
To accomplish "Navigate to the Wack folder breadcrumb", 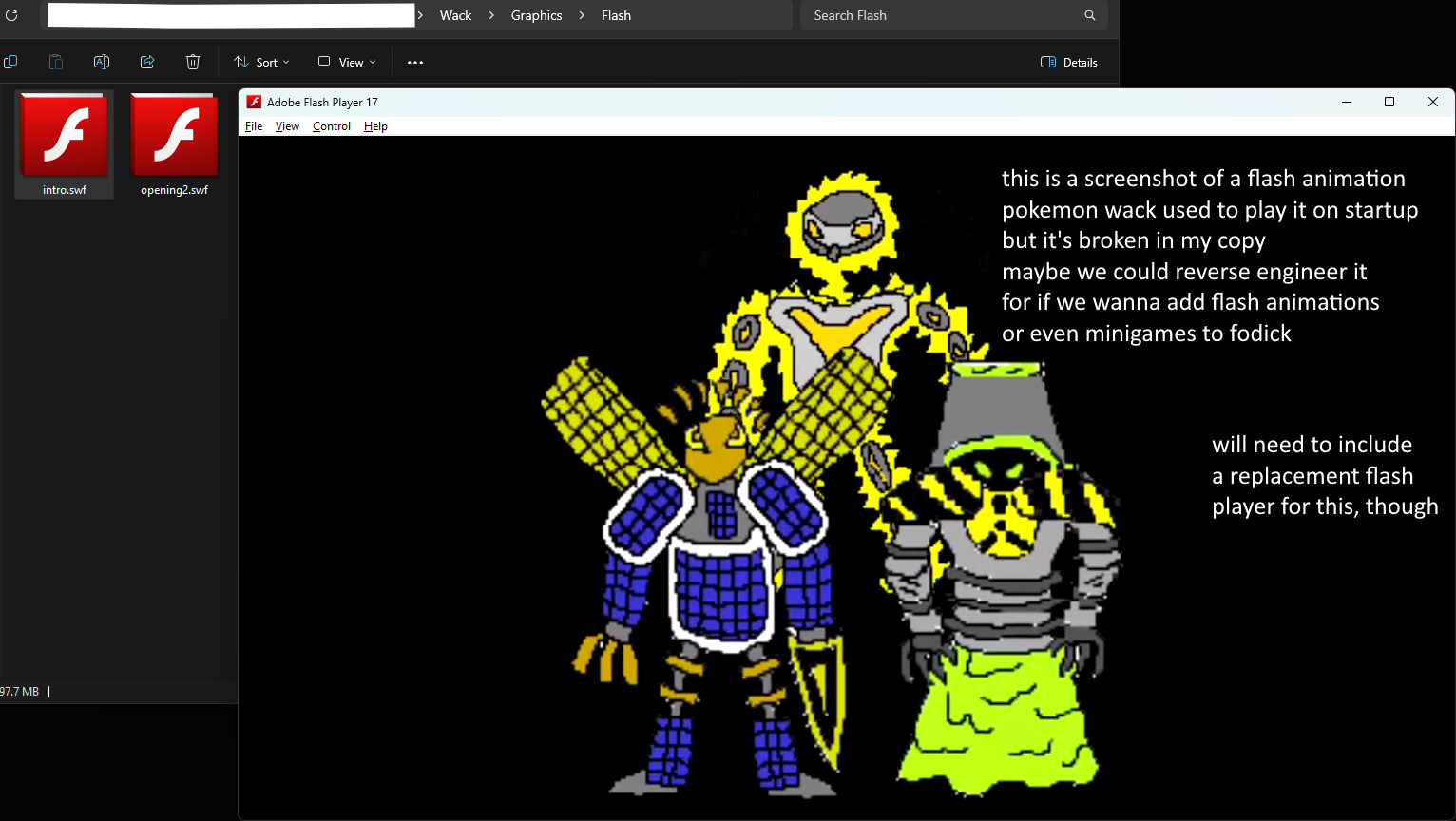I will [x=455, y=15].
